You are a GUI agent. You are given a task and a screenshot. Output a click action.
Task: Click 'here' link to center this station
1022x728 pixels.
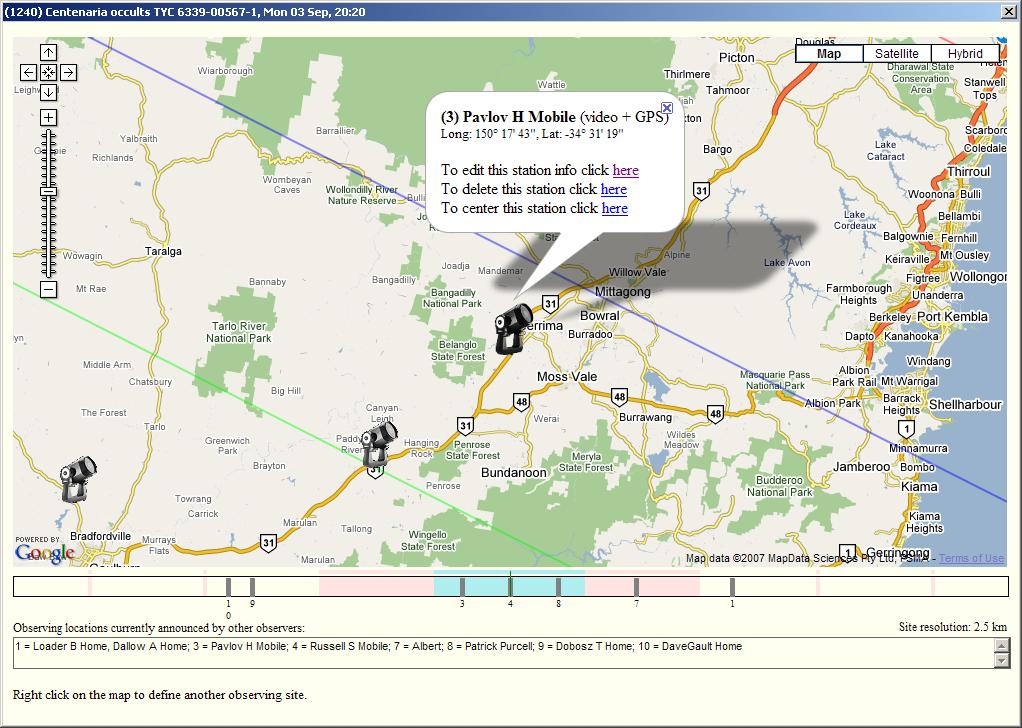(x=615, y=208)
